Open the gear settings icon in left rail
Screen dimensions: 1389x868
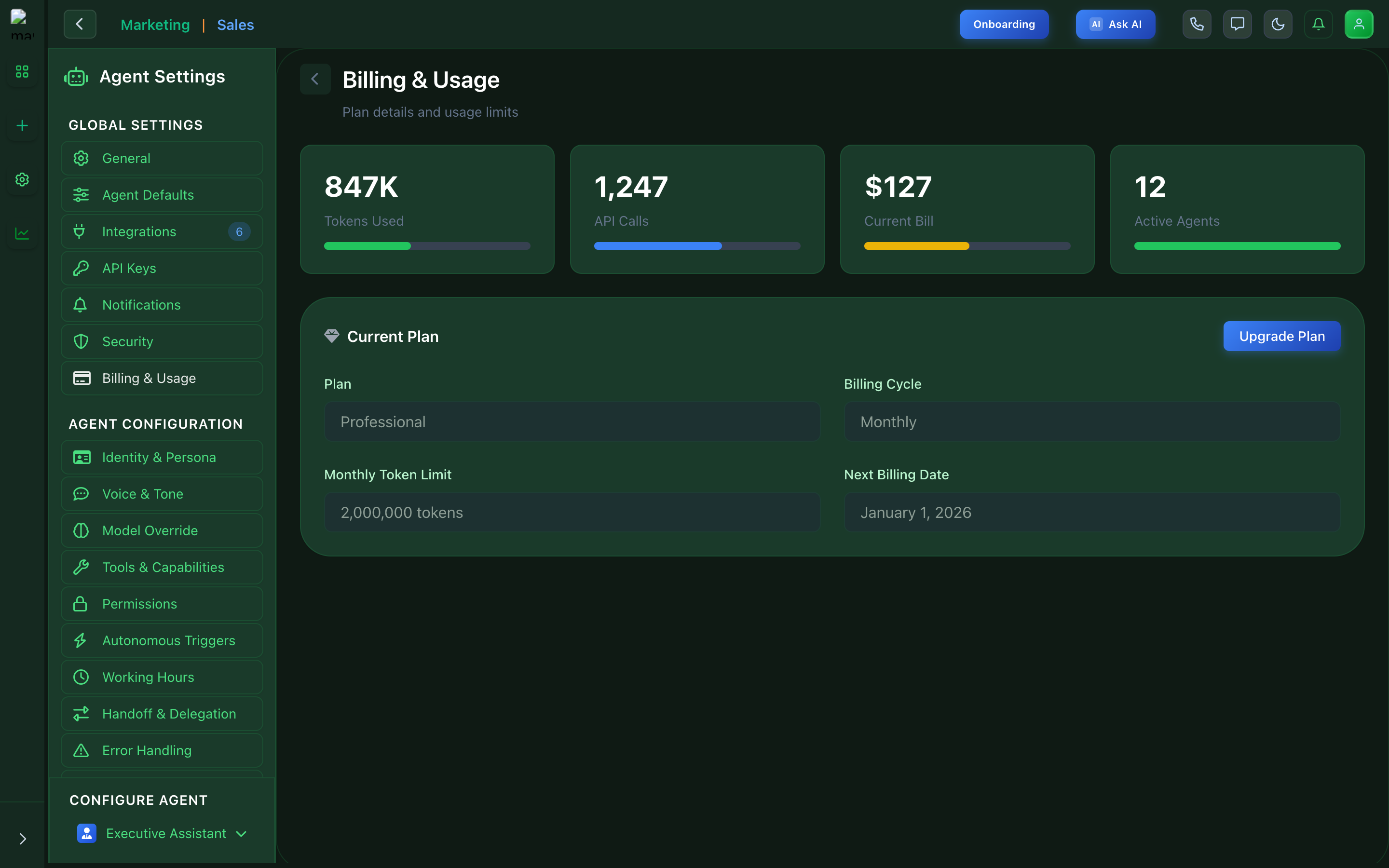click(x=22, y=180)
